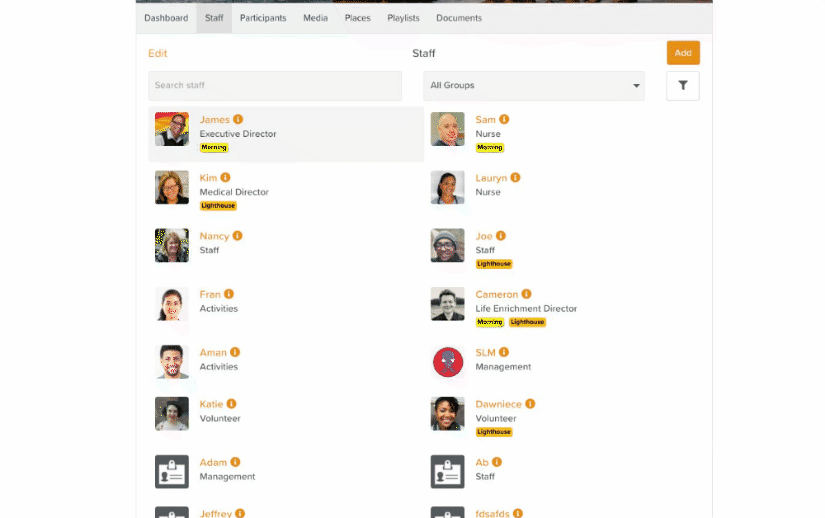Select Ab's ID badge placeholder avatar
The height and width of the screenshot is (518, 825).
point(447,472)
